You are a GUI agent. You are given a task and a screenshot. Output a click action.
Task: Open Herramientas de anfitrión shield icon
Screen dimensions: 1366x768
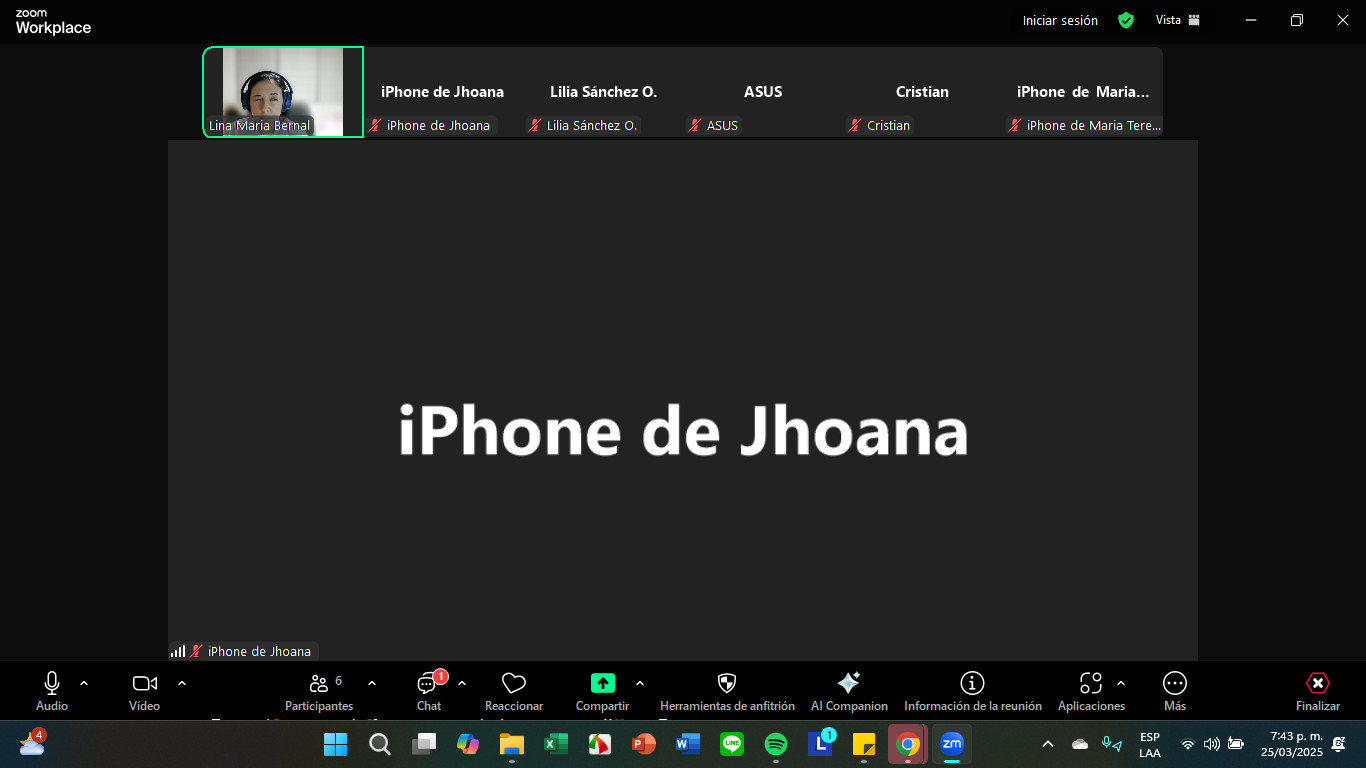point(727,684)
